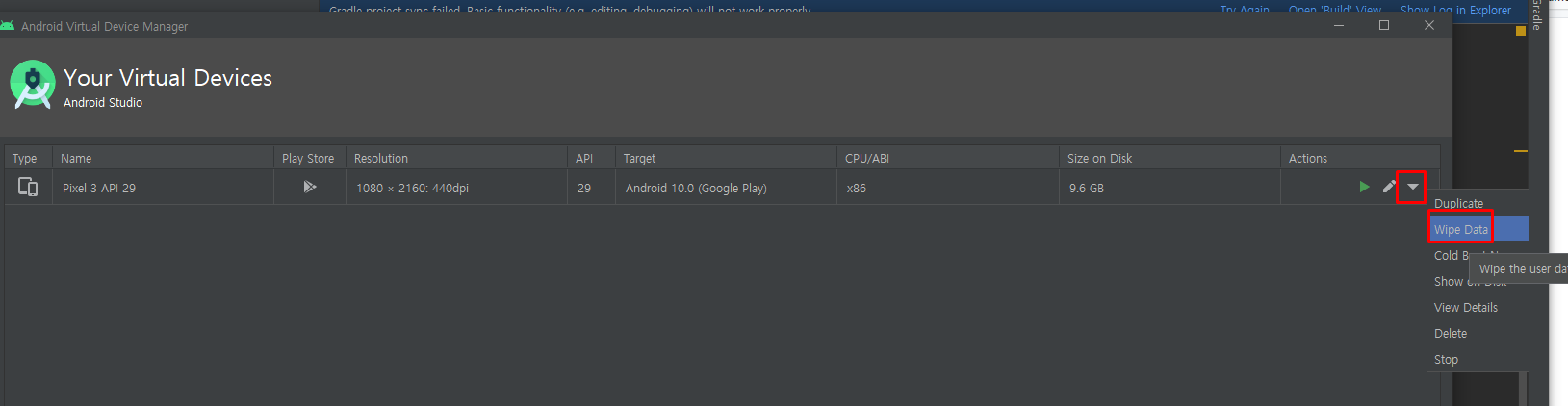Viewport: 1568px width, 406px height.
Task: Open the Gradle side tab in Android Studio
Action: (1536, 14)
